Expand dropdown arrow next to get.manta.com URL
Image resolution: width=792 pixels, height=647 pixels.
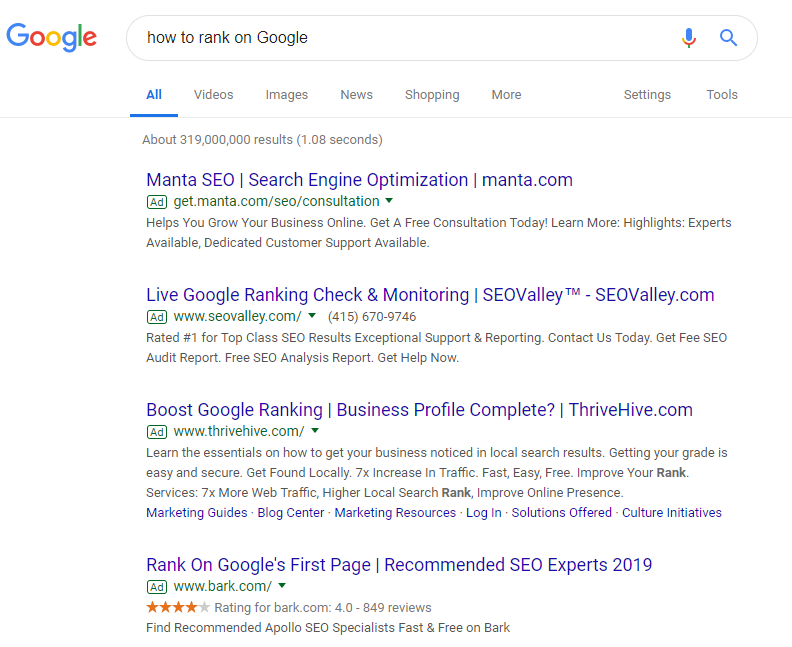tap(389, 201)
